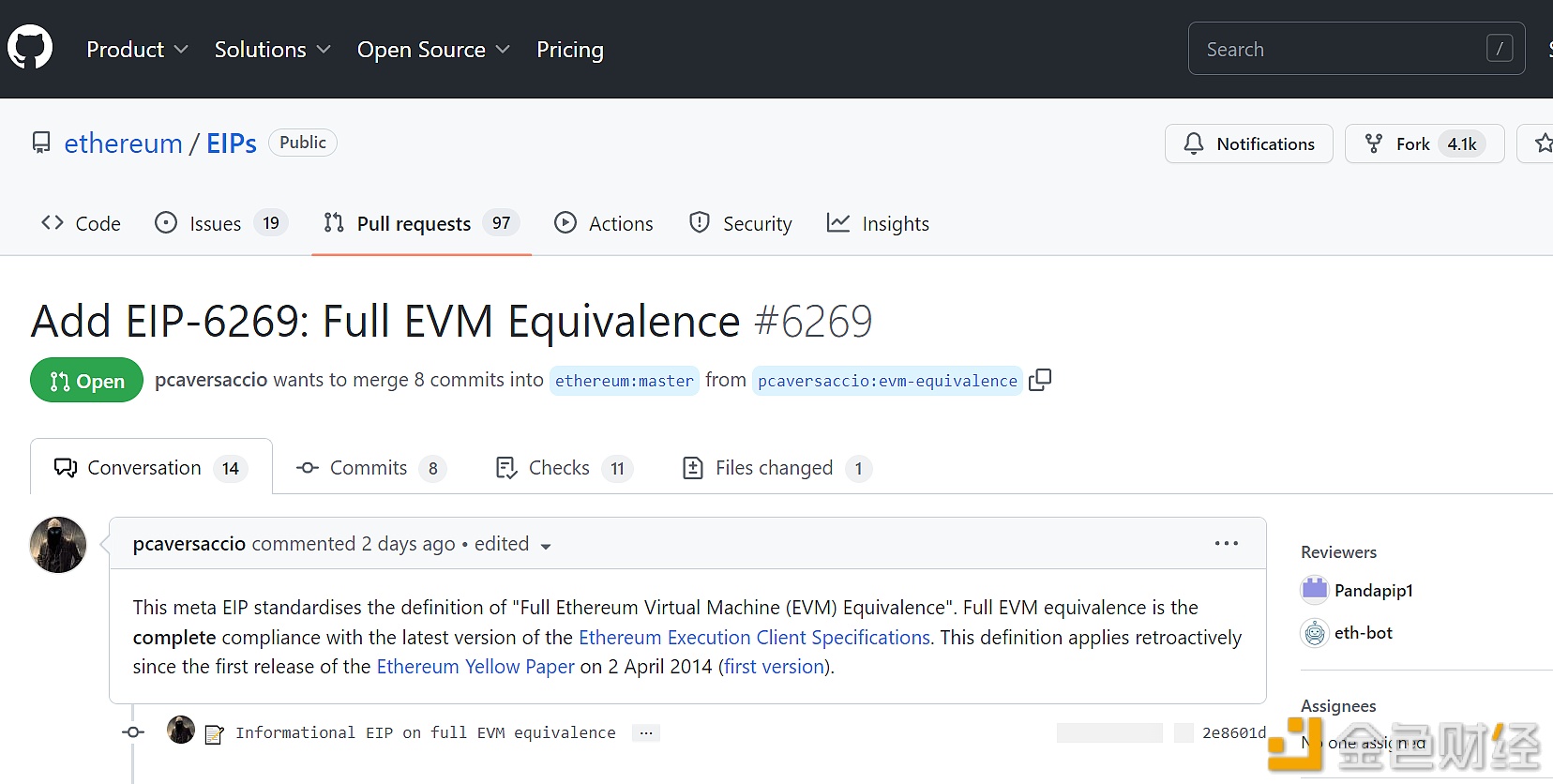1553x784 pixels.
Task: Open the ethereum organization link
Action: [123, 143]
